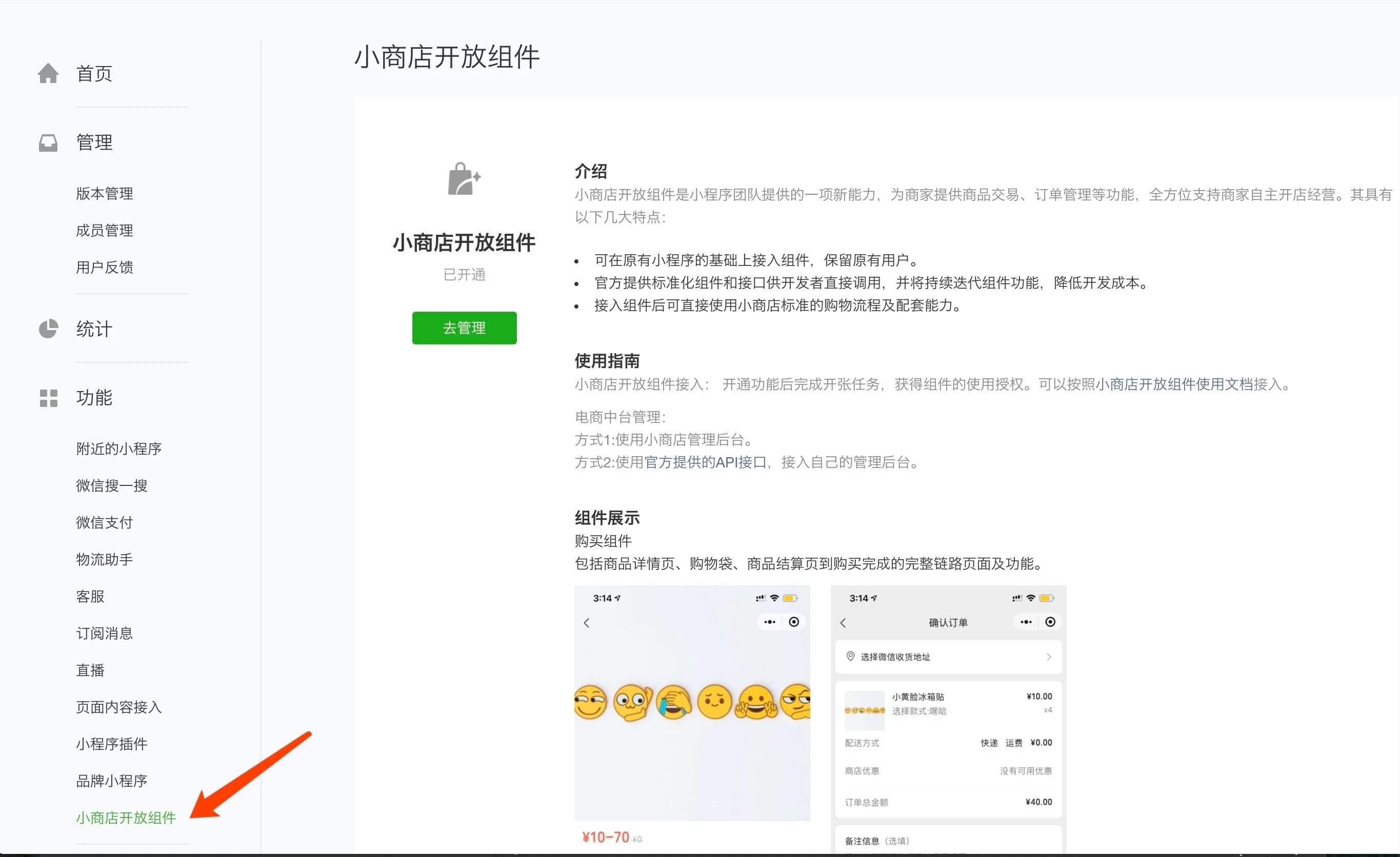The height and width of the screenshot is (857, 1400).
Task: Open 物流助手 from sidebar
Action: (x=105, y=559)
